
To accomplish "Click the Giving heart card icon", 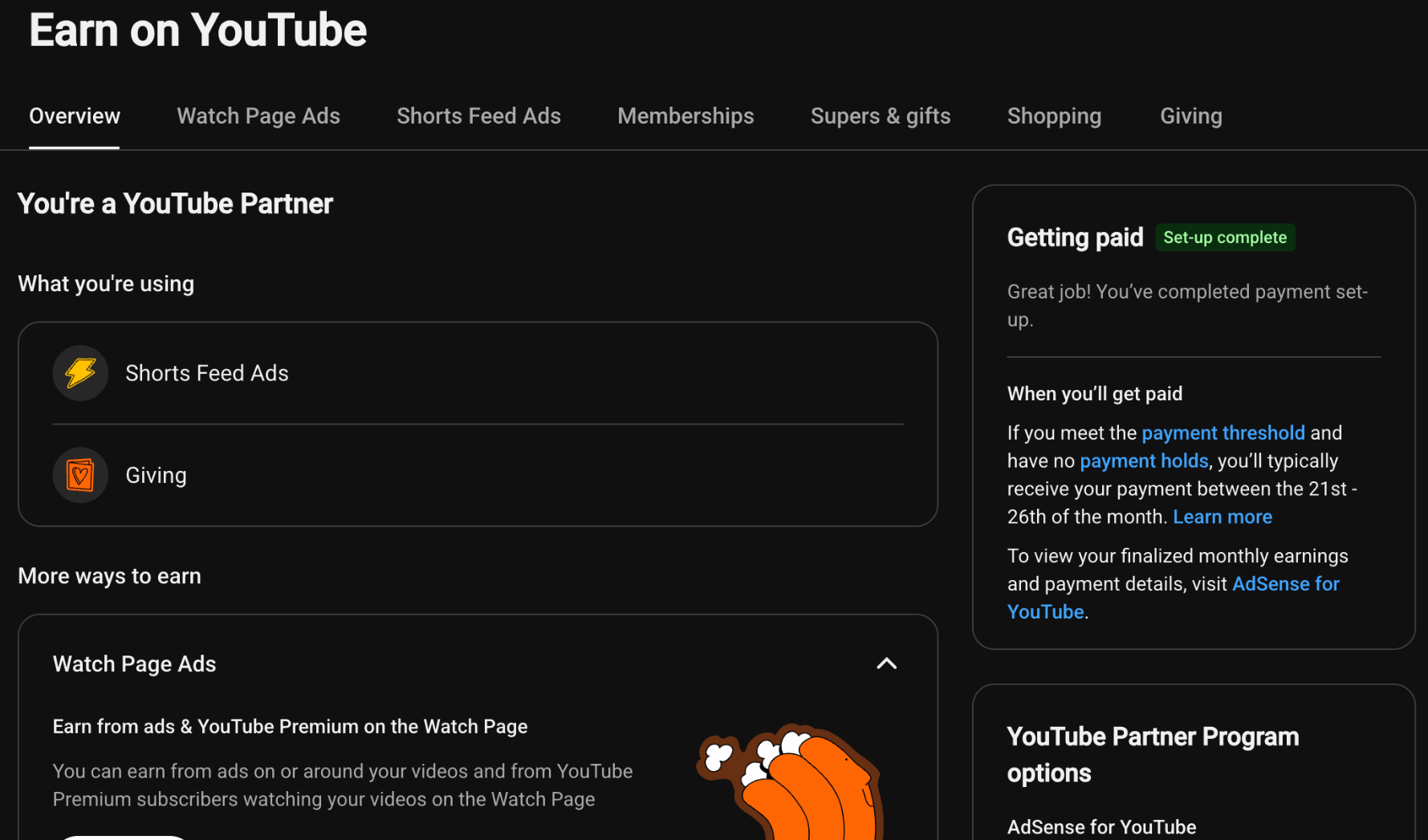I will pos(80,475).
